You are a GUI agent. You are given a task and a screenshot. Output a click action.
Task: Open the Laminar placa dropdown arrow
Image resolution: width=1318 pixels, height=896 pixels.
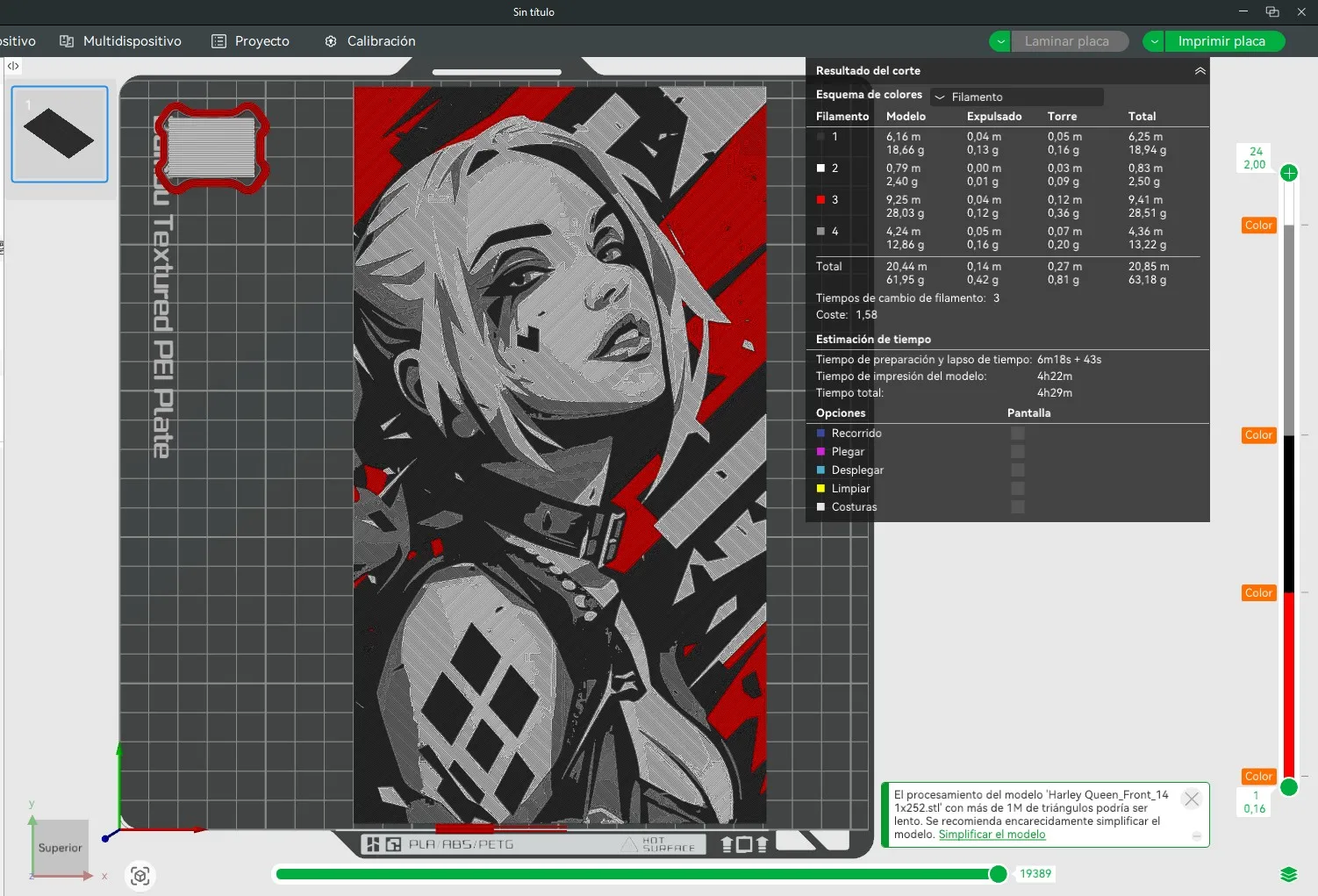point(999,41)
